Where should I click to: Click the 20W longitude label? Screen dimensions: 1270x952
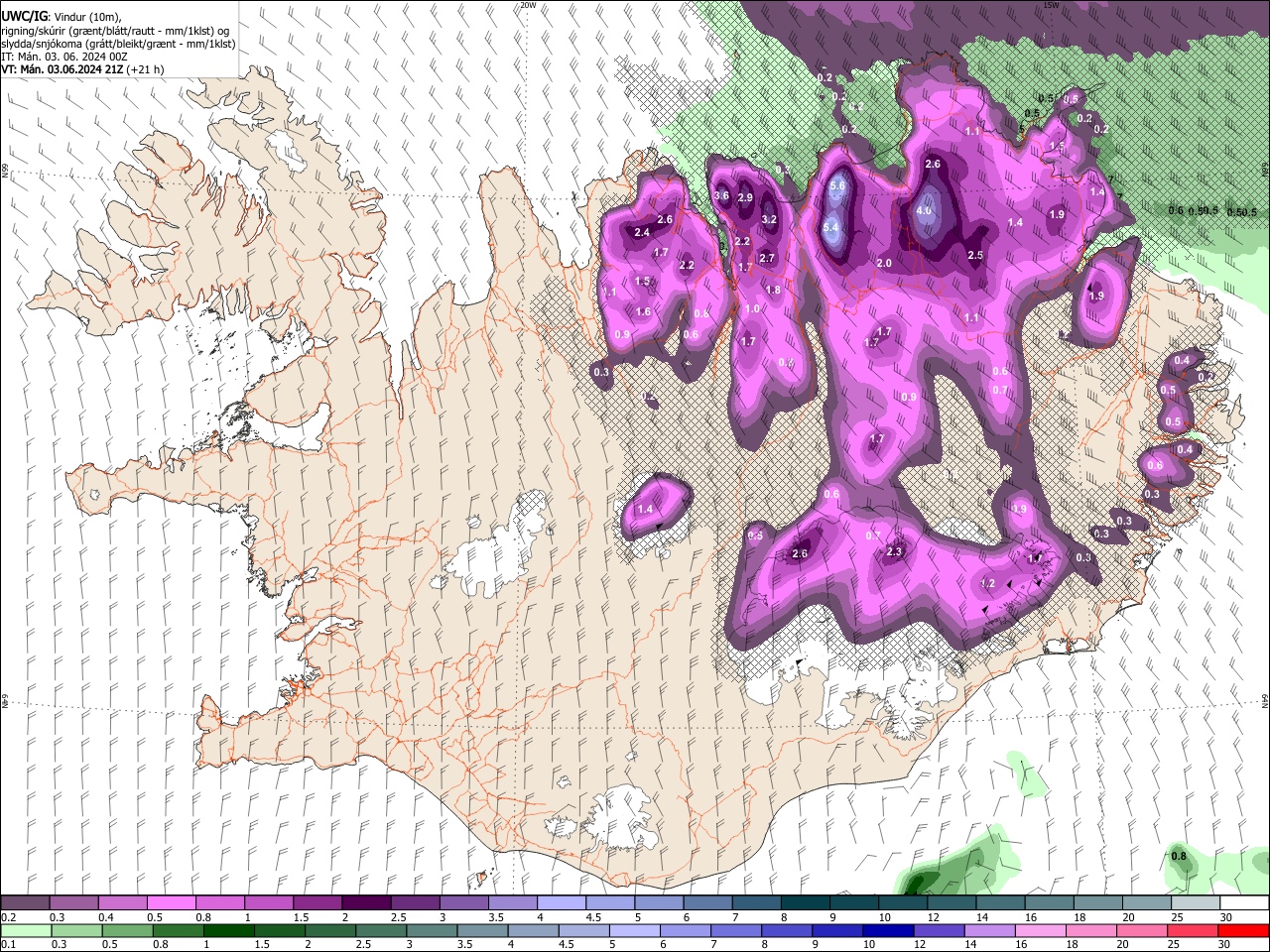pos(528,5)
